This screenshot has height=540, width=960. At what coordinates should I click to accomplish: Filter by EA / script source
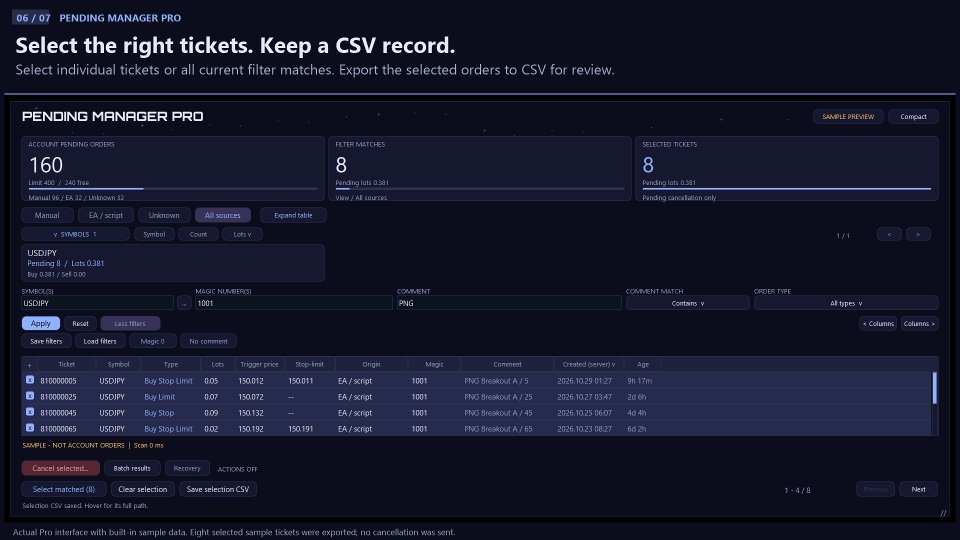(106, 216)
